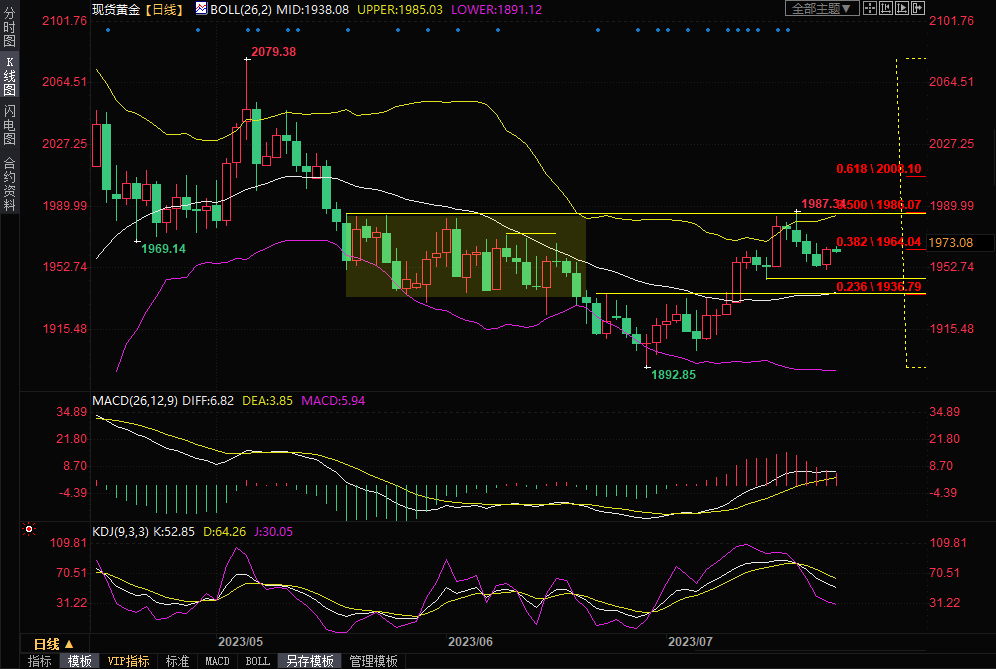Click the red sun icon beside KDJ
996x669 pixels.
pos(30,529)
